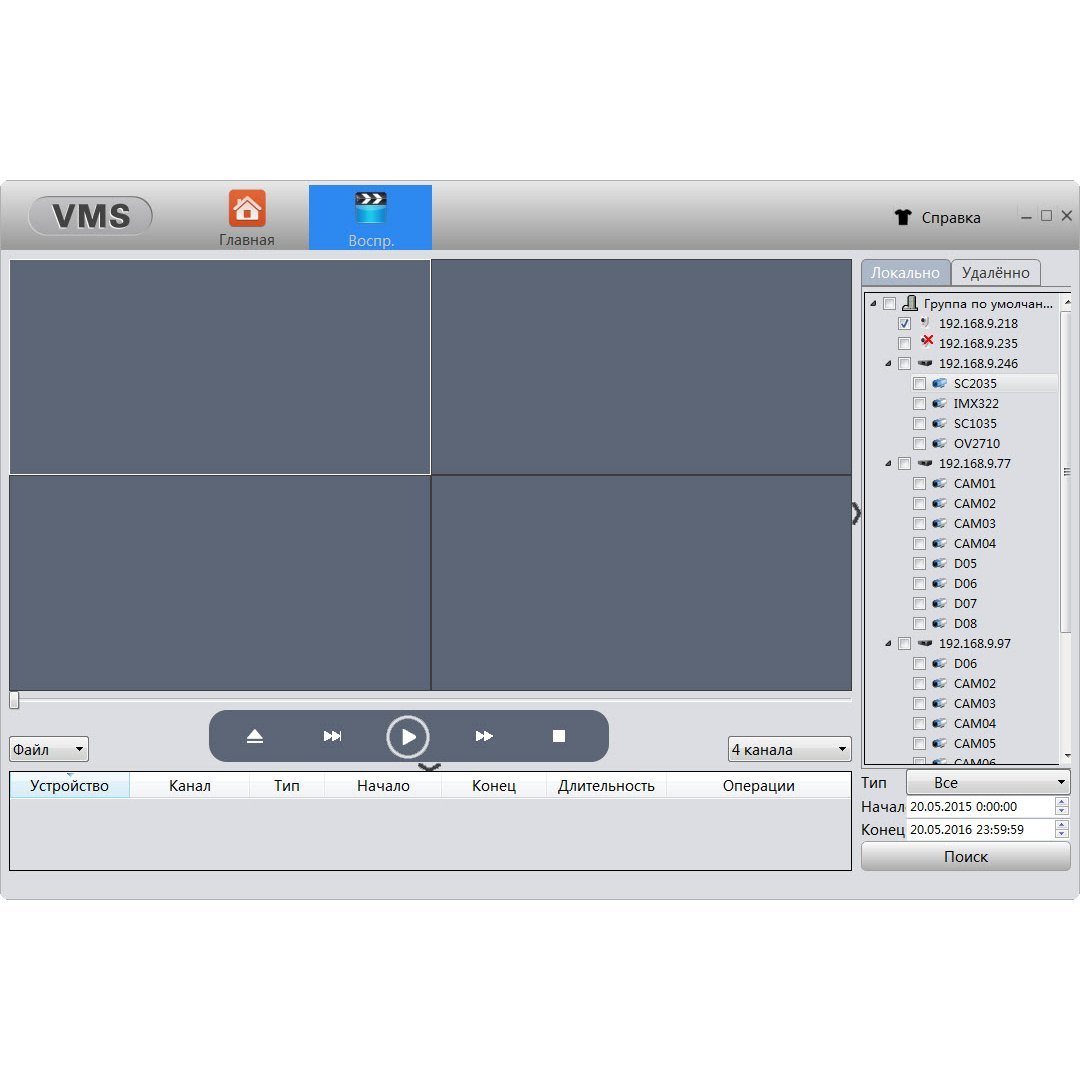
Task: Switch to the Удалённо tab
Action: point(995,273)
